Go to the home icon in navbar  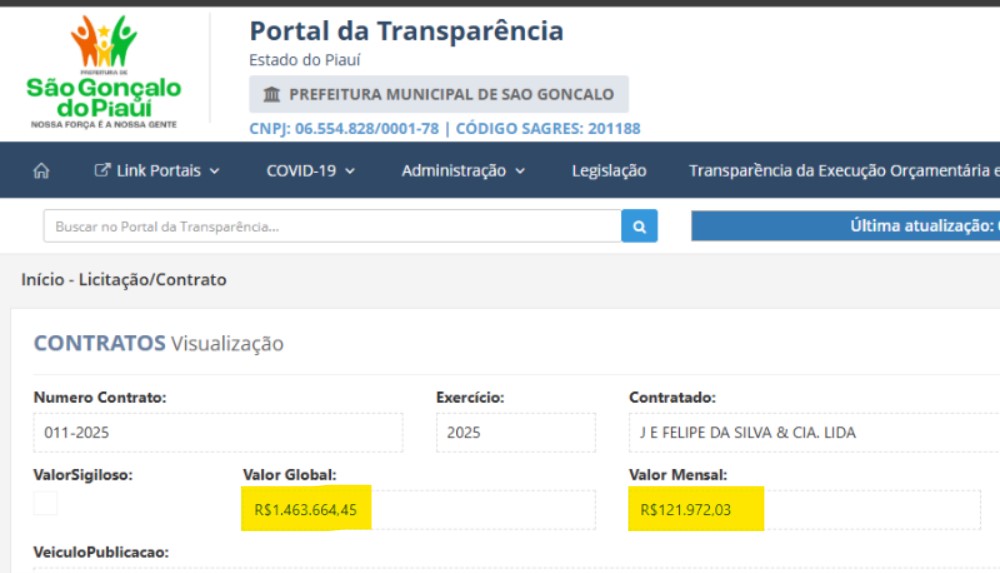coord(41,170)
